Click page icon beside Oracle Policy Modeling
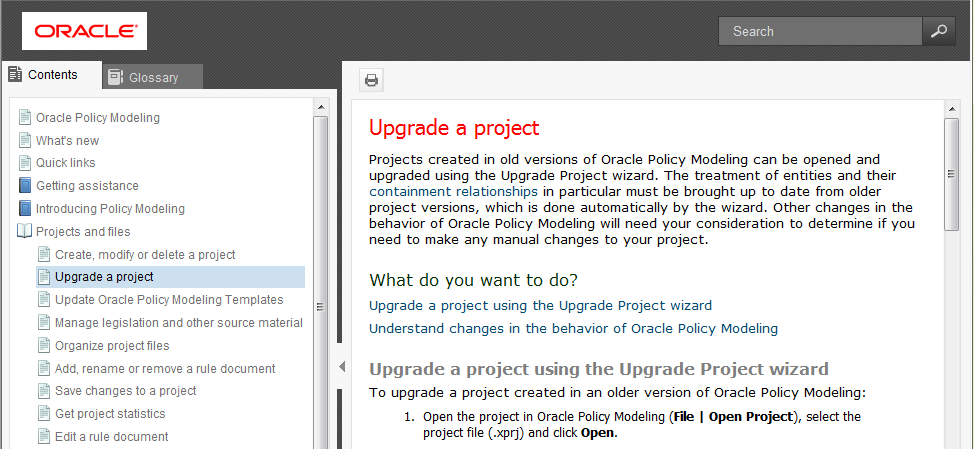Viewport: 974px width, 449px height. coord(25,117)
